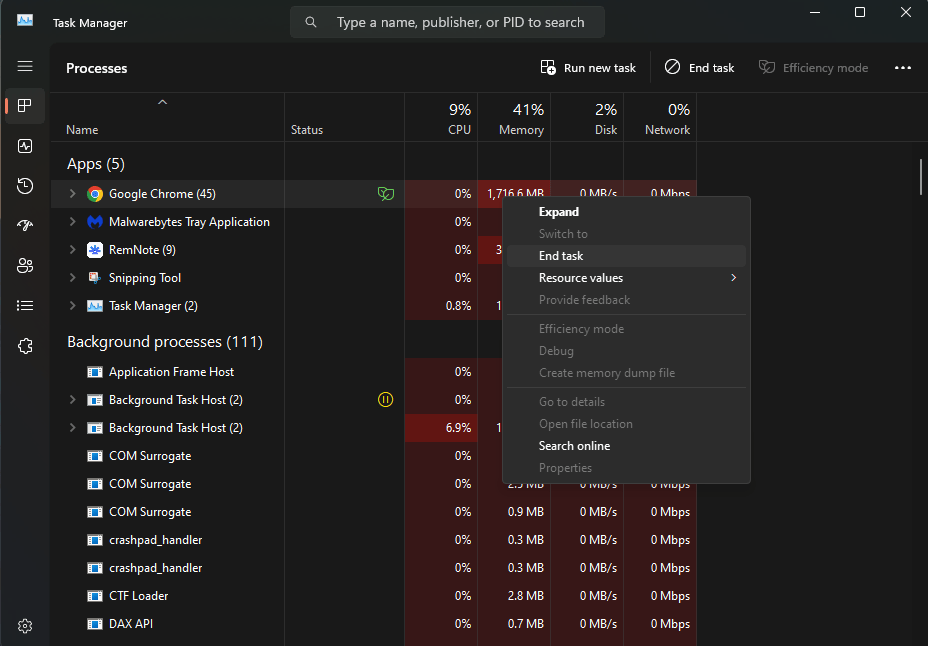Open the Services page icon
Viewport: 928px width, 646px height.
point(25,346)
